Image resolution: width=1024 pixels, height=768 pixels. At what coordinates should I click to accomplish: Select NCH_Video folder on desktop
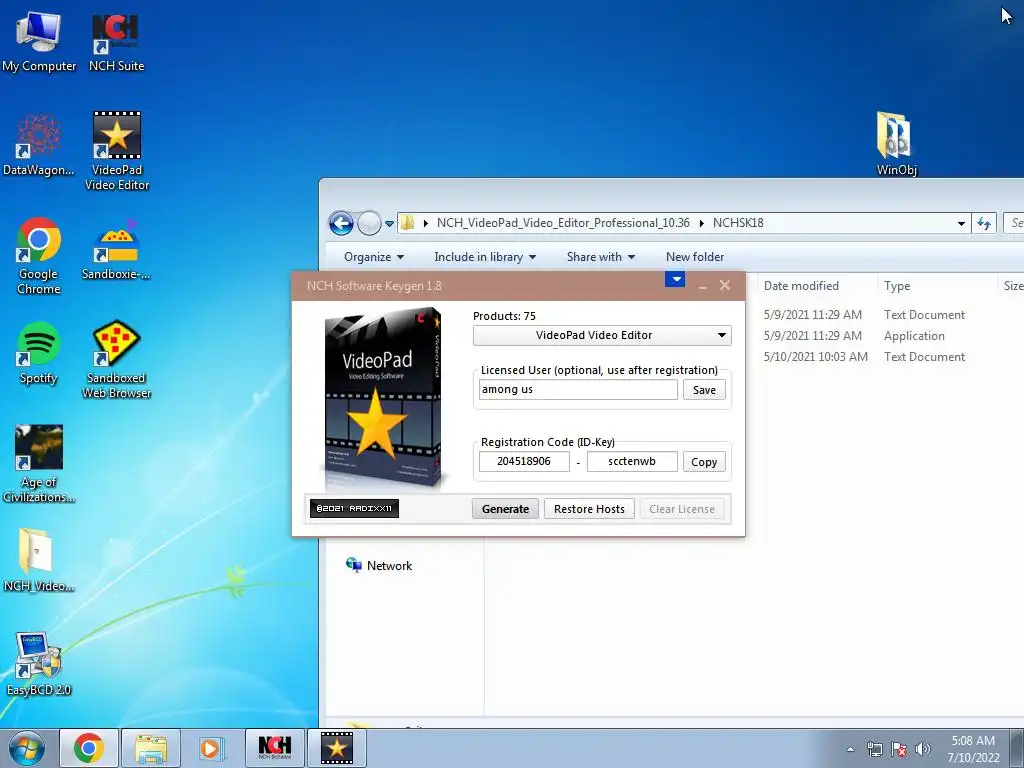(39, 560)
